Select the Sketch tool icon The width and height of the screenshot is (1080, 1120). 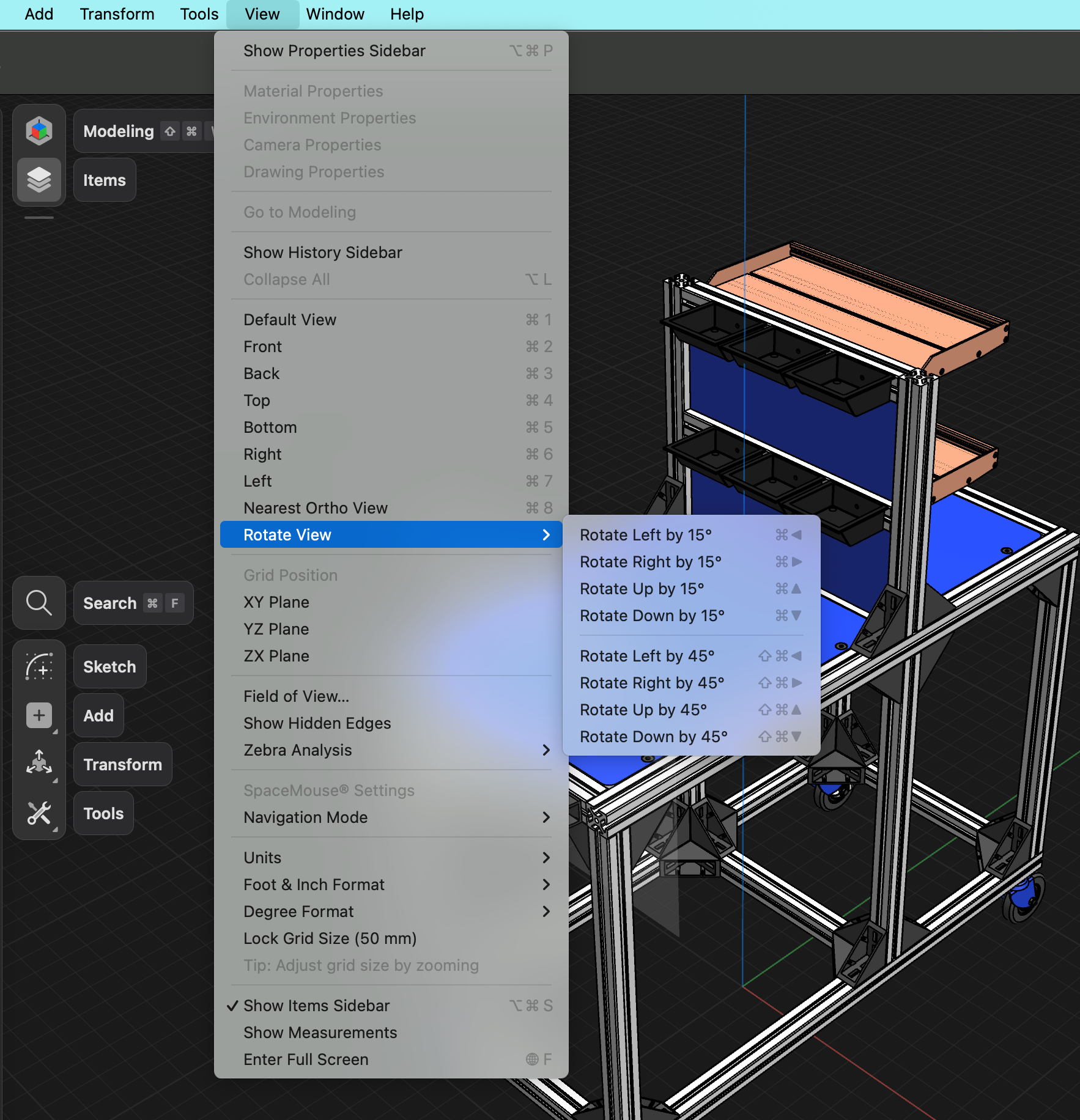click(x=39, y=666)
